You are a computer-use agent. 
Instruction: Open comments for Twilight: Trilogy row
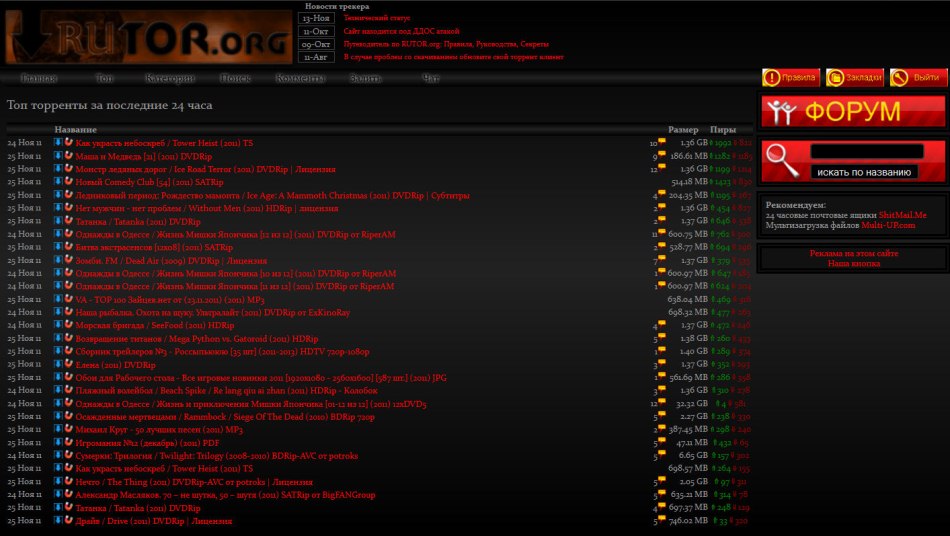pos(662,454)
